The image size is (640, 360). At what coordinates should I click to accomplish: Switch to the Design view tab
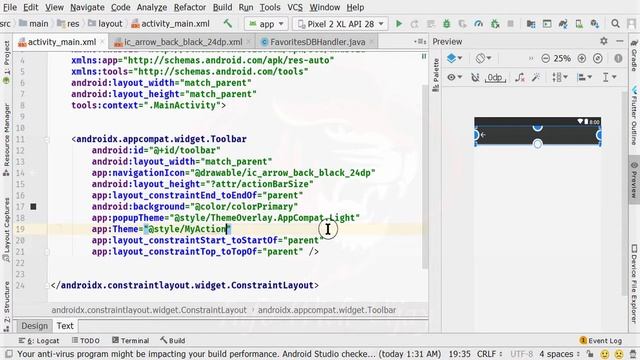[34, 326]
